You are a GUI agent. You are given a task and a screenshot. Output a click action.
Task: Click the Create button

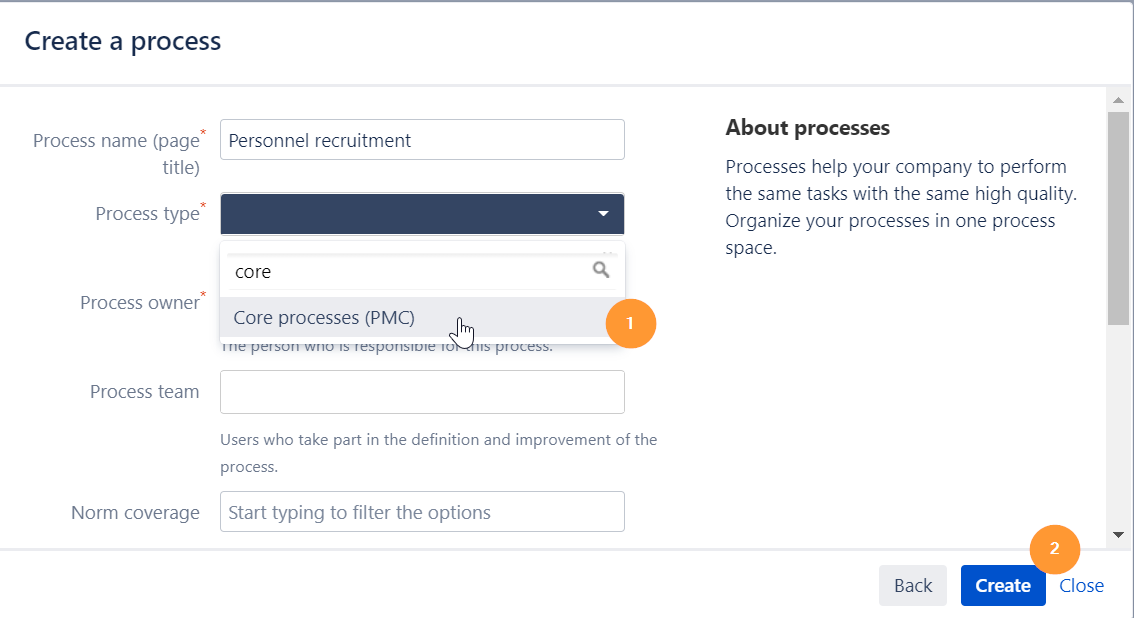click(x=1003, y=585)
